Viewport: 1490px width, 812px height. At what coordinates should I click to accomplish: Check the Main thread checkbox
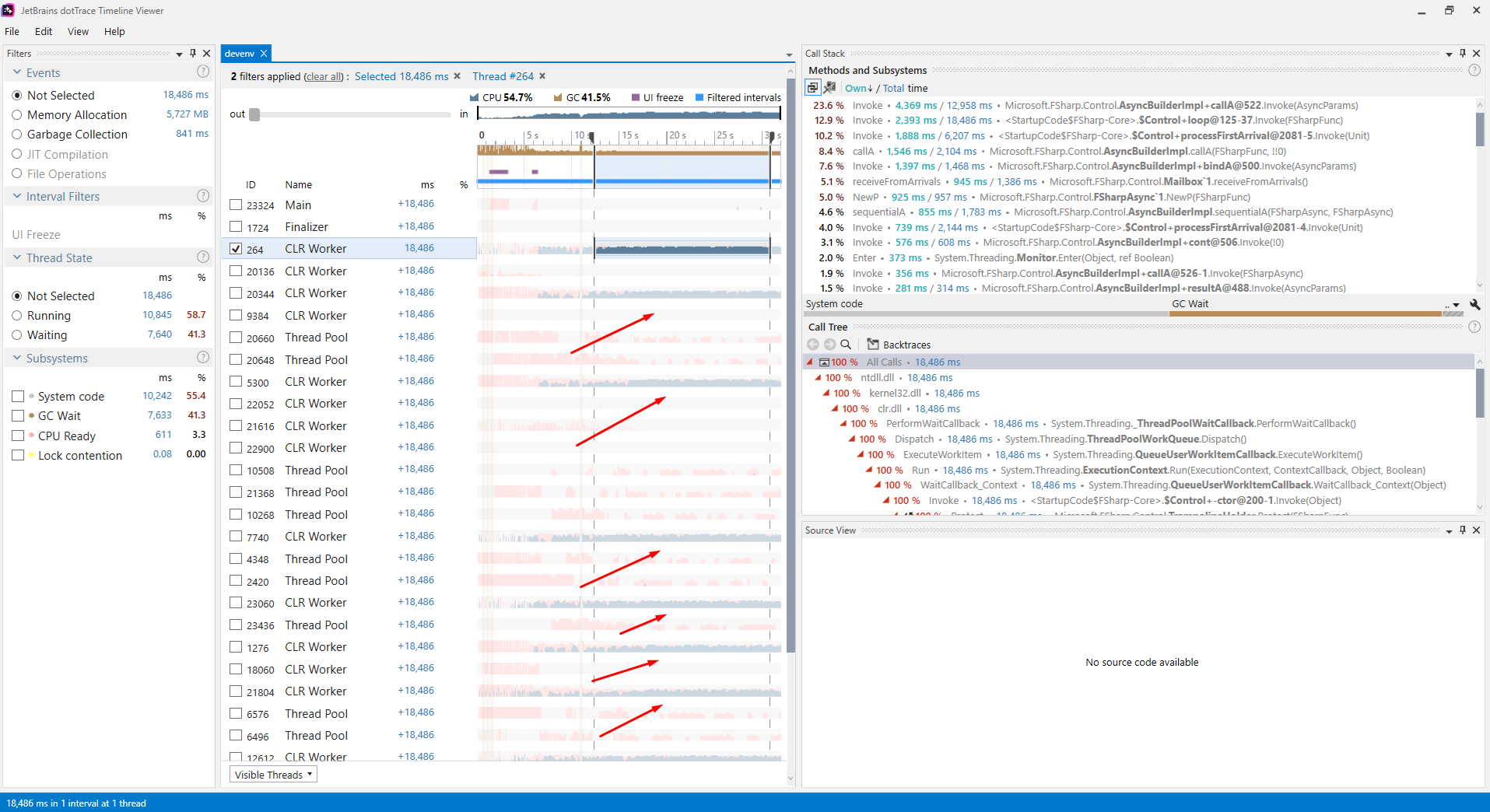(x=235, y=205)
